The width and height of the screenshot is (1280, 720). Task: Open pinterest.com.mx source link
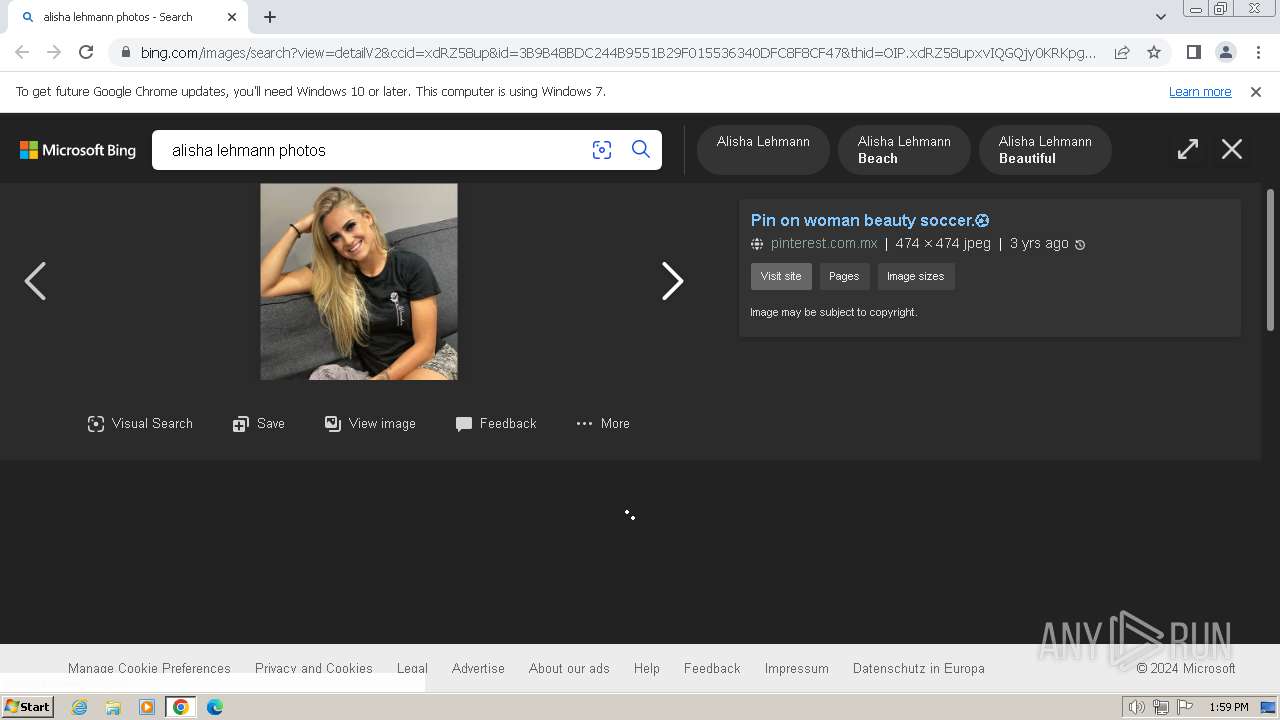[824, 243]
